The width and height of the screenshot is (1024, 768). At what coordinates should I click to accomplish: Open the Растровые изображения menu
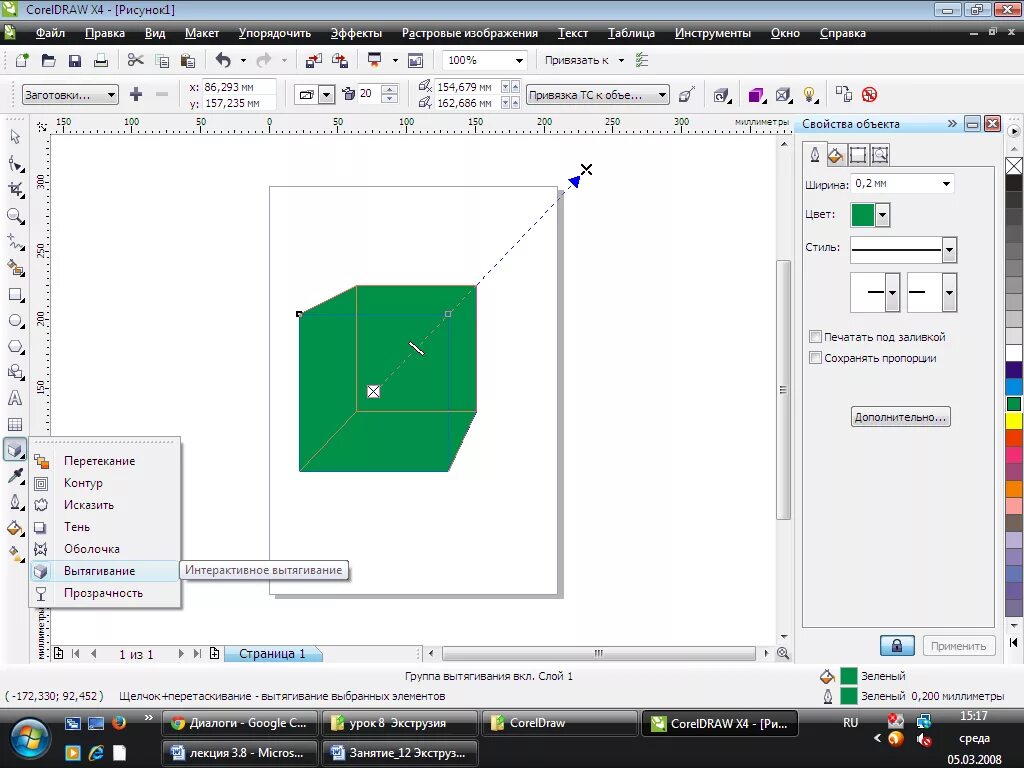(x=470, y=33)
